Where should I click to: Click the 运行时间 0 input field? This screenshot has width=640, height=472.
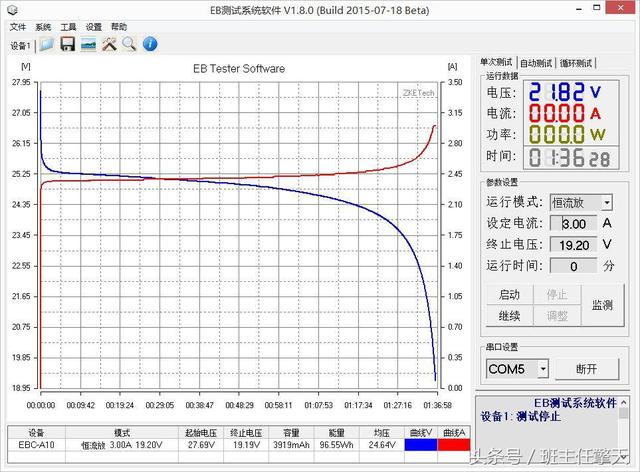click(x=573, y=266)
